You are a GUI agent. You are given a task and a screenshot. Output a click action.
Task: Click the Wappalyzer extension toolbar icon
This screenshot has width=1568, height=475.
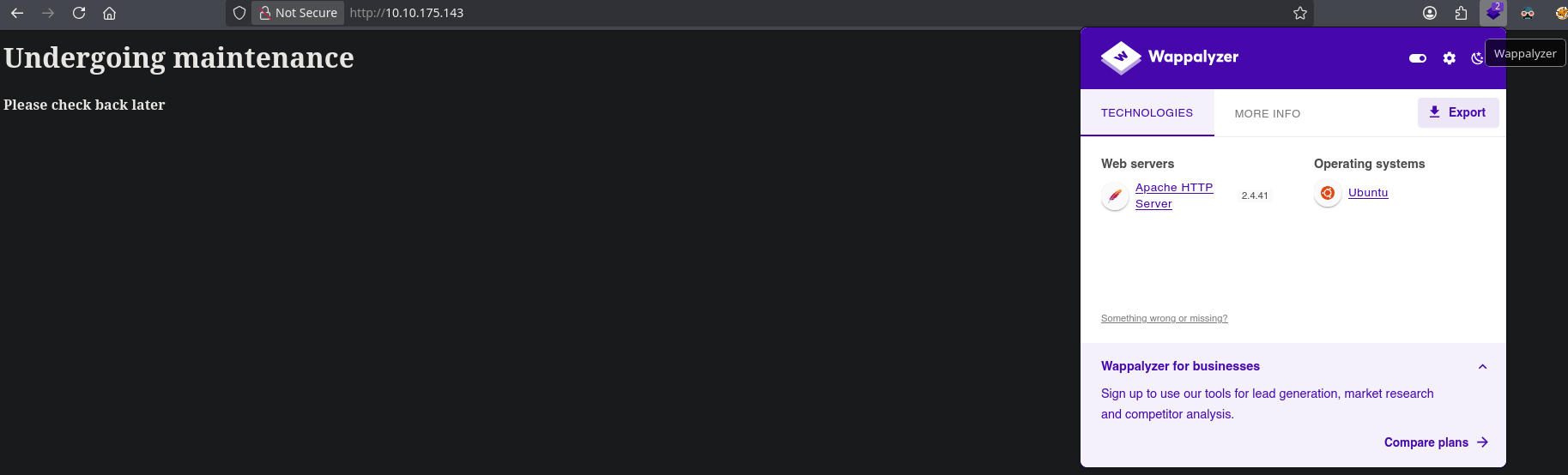click(1493, 13)
